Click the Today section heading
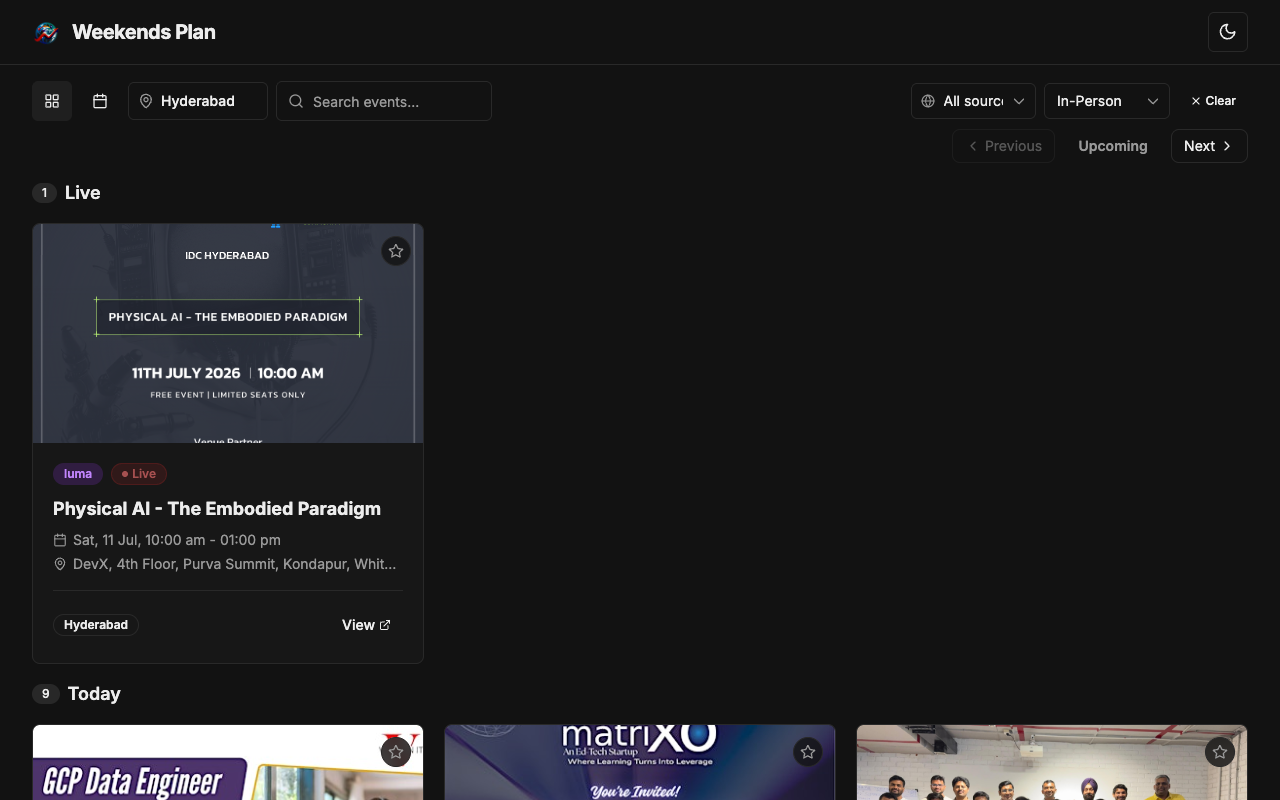Viewport: 1280px width, 800px height. click(x=94, y=694)
